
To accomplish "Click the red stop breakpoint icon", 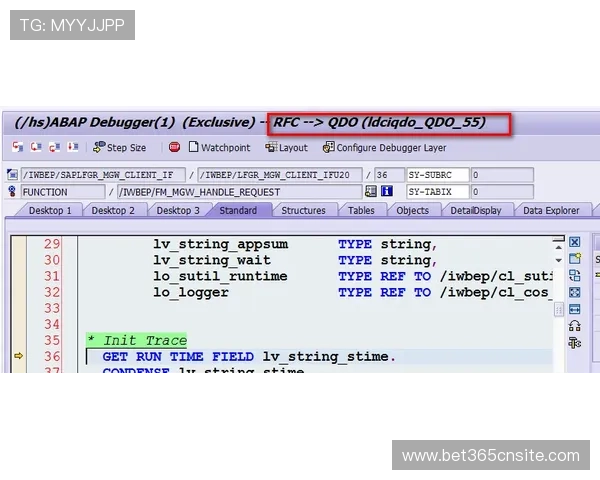I will (175, 147).
